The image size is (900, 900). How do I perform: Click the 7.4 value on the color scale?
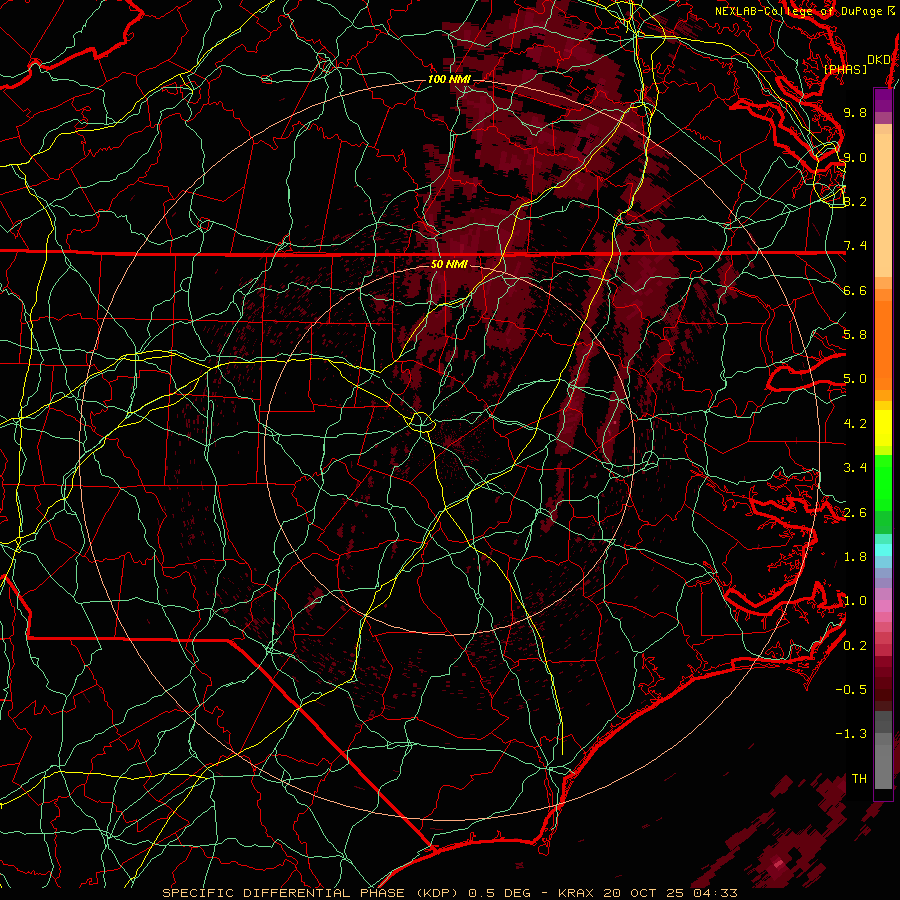855,246
